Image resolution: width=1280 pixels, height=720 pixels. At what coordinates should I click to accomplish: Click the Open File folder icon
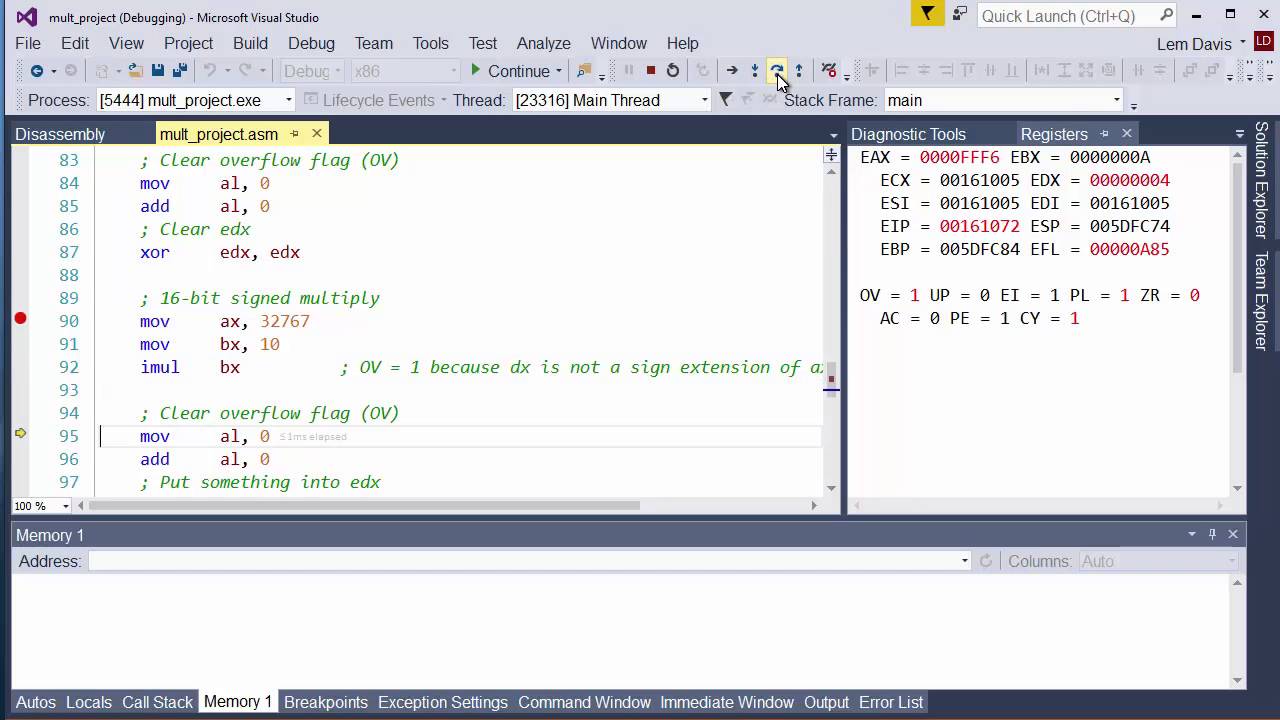tap(135, 71)
